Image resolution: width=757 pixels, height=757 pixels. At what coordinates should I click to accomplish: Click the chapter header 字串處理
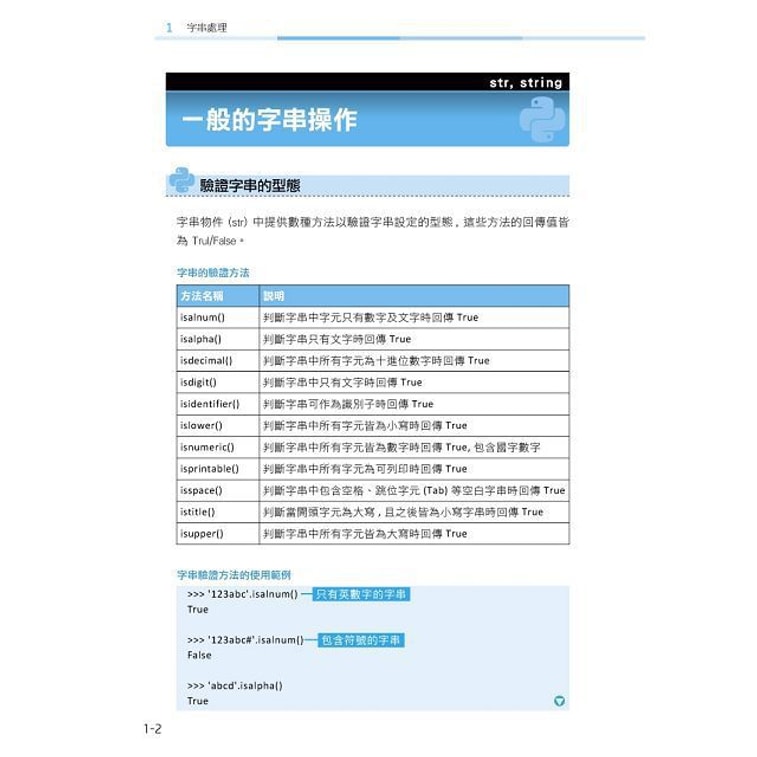(x=207, y=28)
